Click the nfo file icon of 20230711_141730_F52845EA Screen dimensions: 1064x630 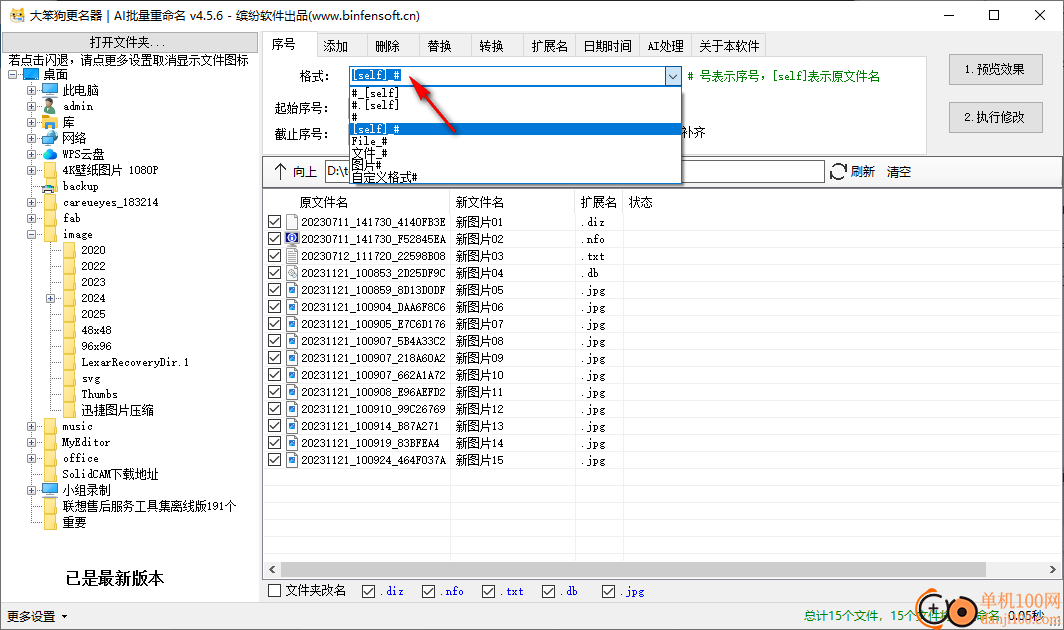coord(292,239)
